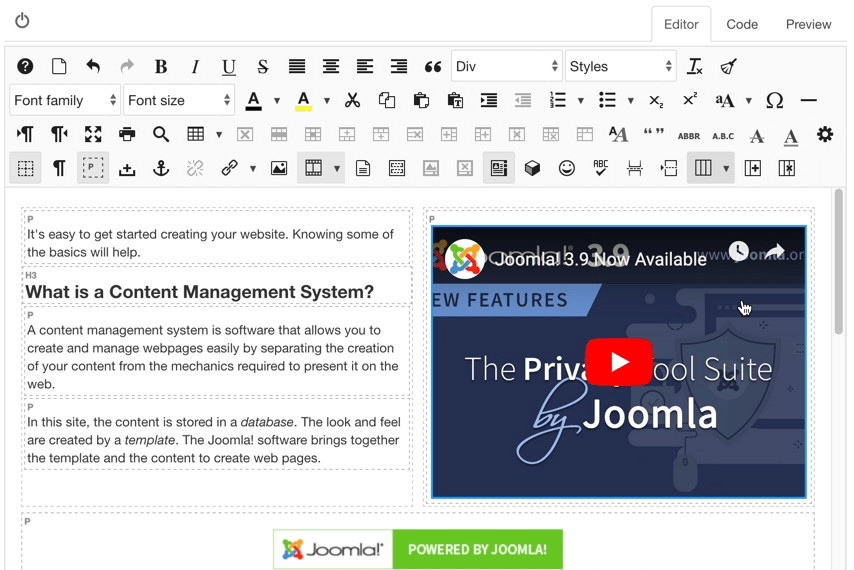Open the Div format dropdown
The image size is (854, 570).
[507, 66]
